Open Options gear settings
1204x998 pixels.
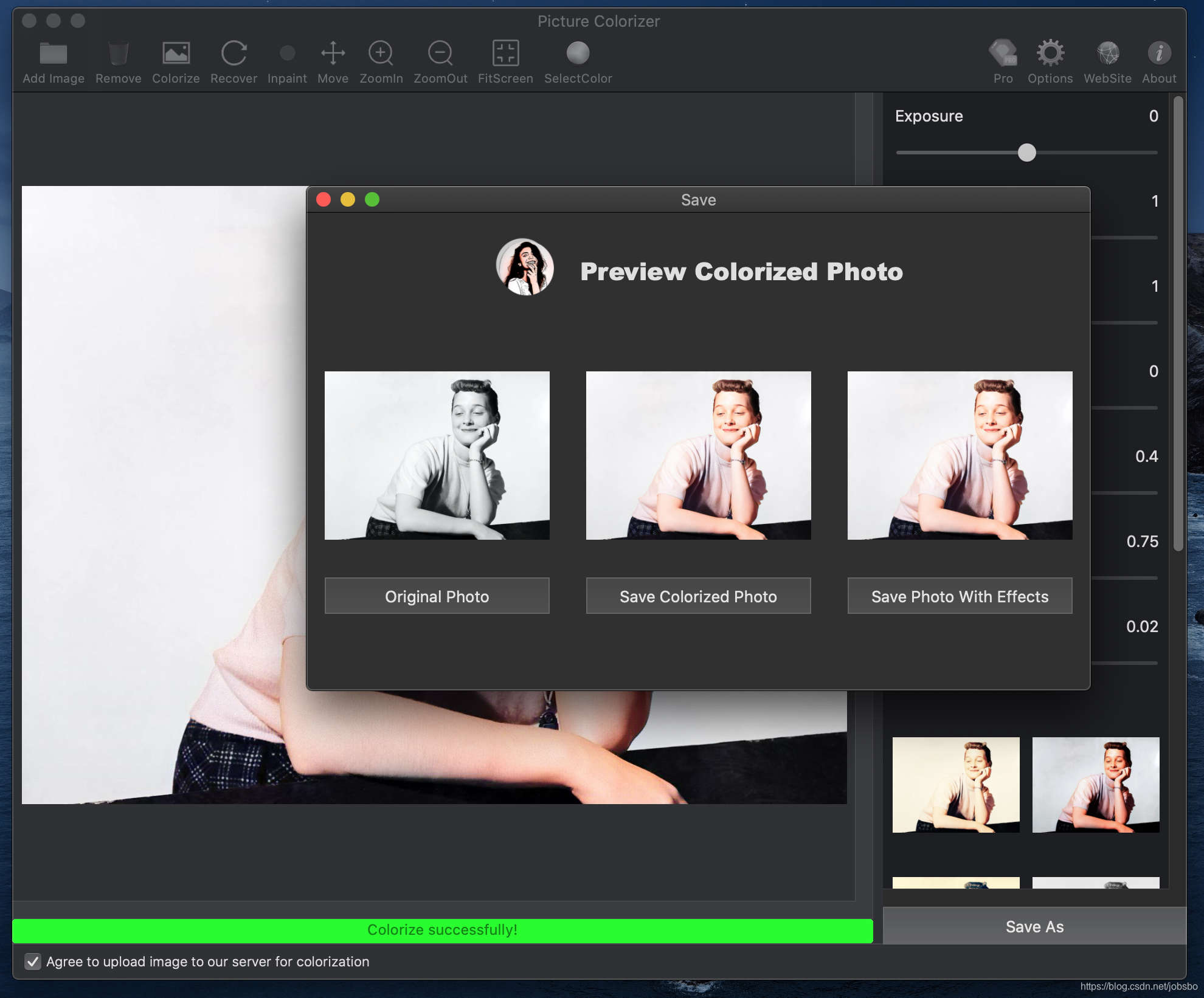click(x=1050, y=53)
